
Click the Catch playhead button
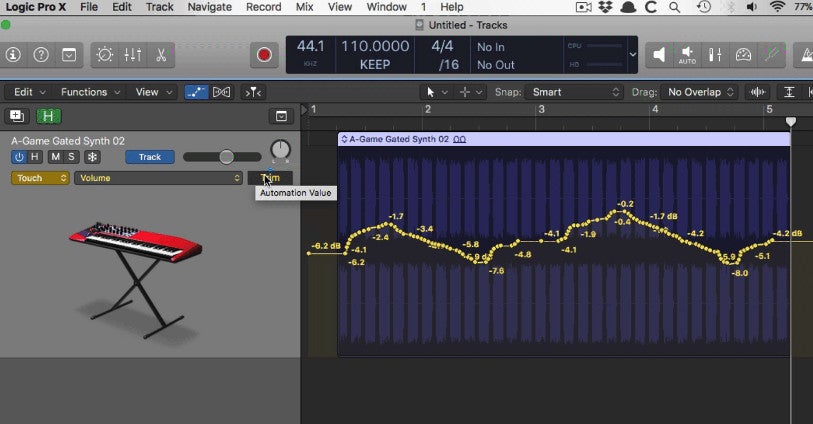tap(253, 92)
